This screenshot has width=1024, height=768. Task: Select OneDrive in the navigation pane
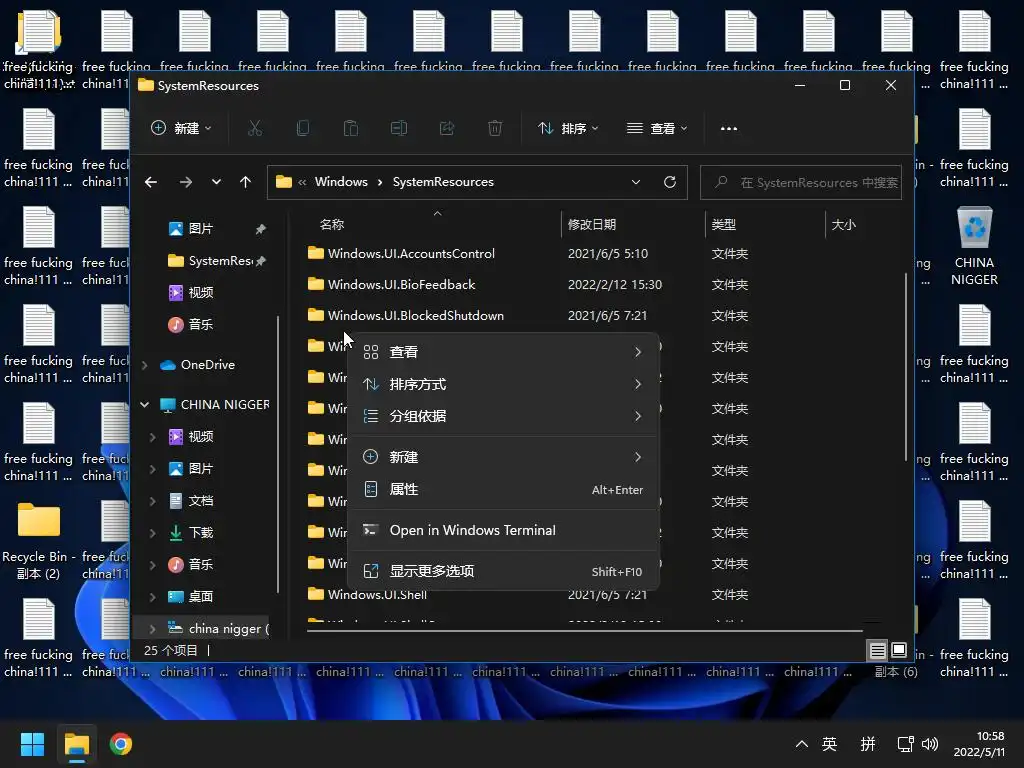point(206,364)
